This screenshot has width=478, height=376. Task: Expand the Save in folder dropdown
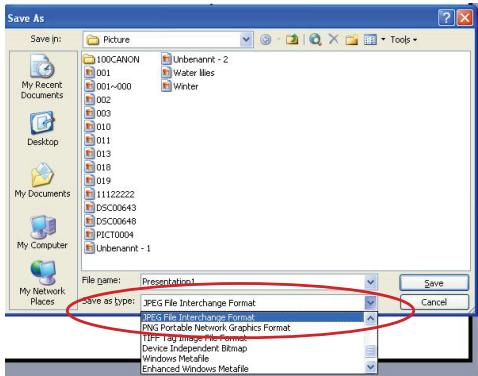point(246,40)
